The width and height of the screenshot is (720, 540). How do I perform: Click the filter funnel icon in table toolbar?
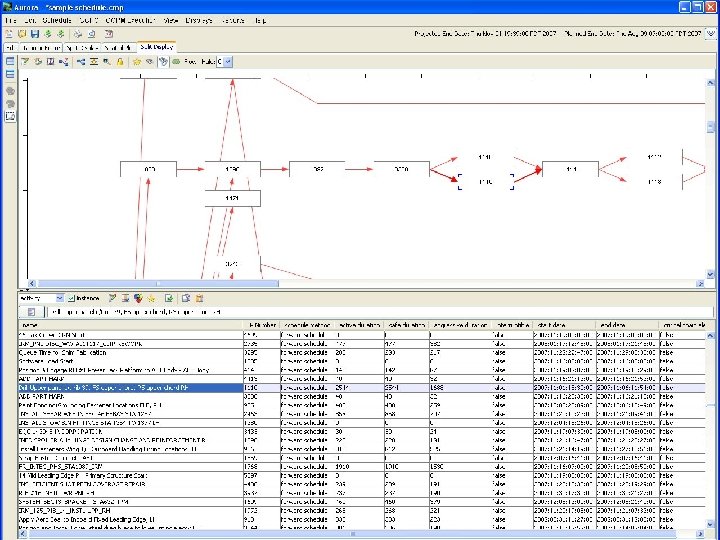[x=110, y=298]
